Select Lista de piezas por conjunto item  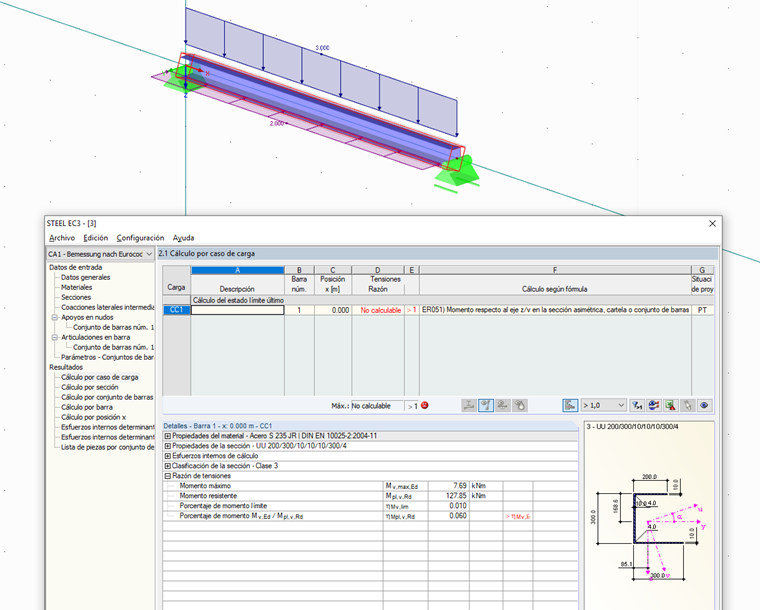107,447
